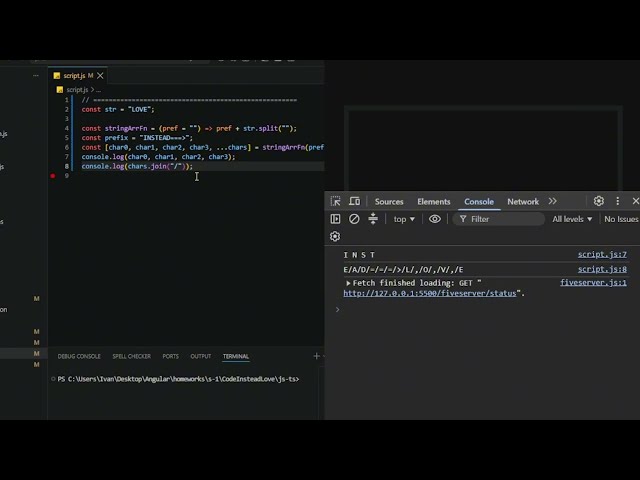The image size is (640, 480).
Task: Open the script.js:8 source link
Action: (602, 269)
